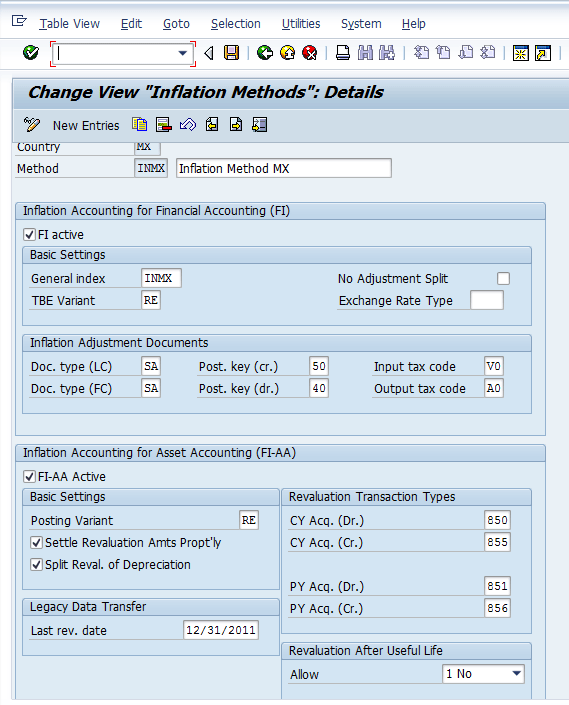Click the Last rev. date field
The height and width of the screenshot is (705, 569).
pyautogui.click(x=221, y=630)
